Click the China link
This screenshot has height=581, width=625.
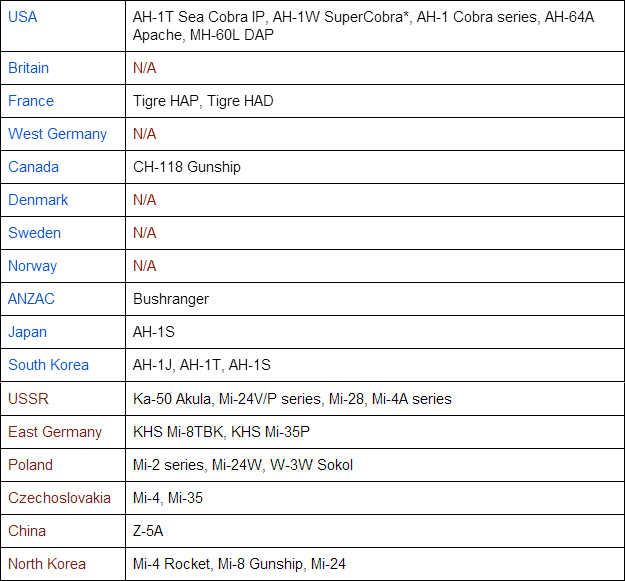coord(27,531)
